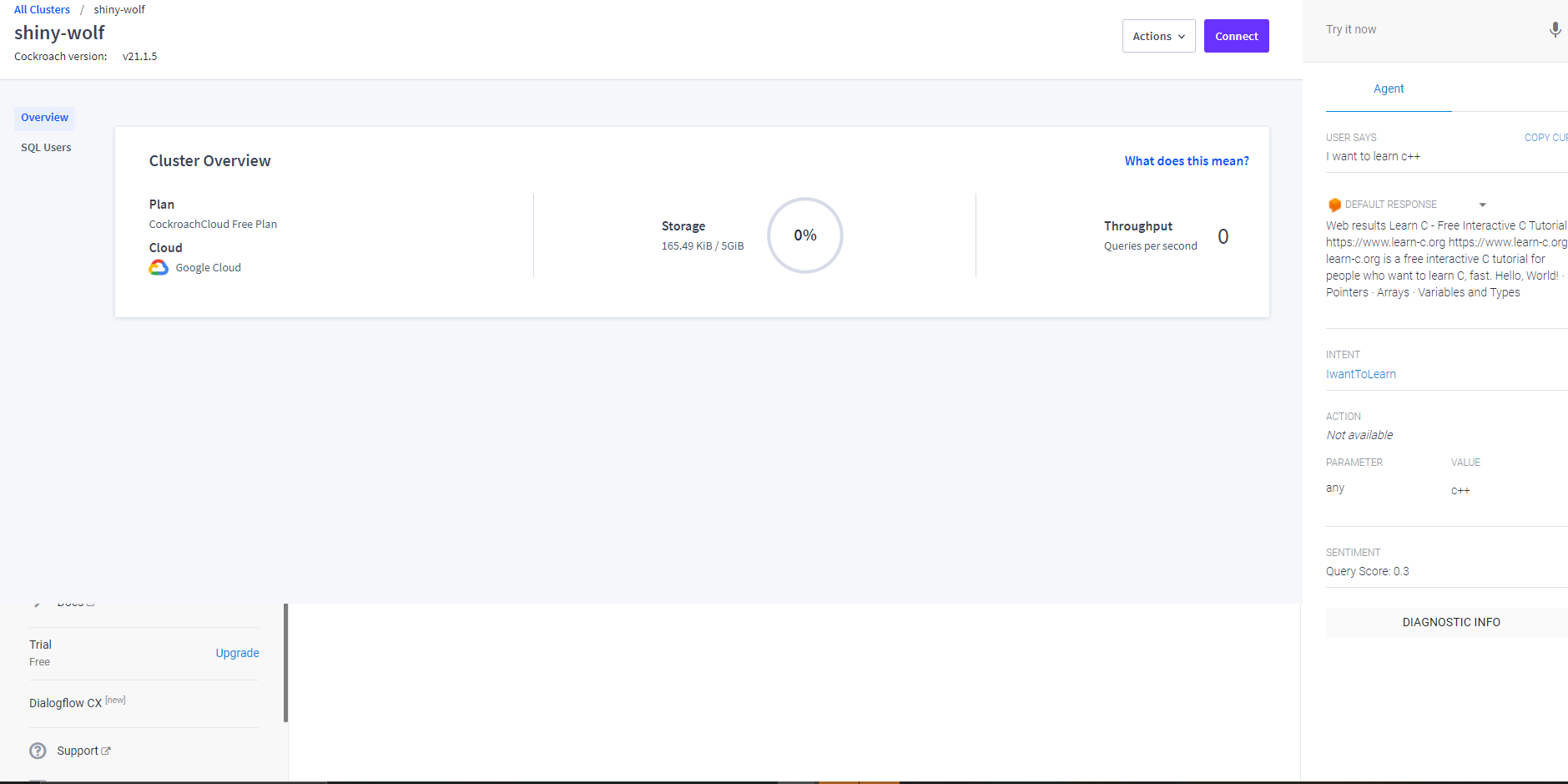
Task: Go back to All Clusters
Action: [x=42, y=10]
